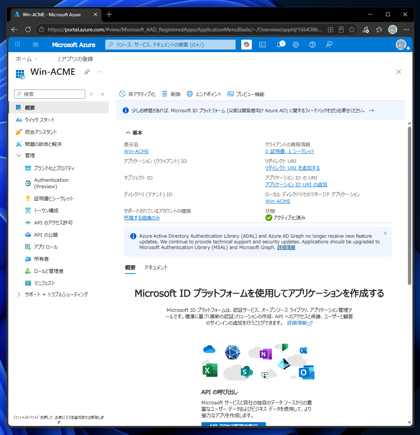420x435 pixels.
Task: Go back with browser back arrow
Action: [14, 30]
